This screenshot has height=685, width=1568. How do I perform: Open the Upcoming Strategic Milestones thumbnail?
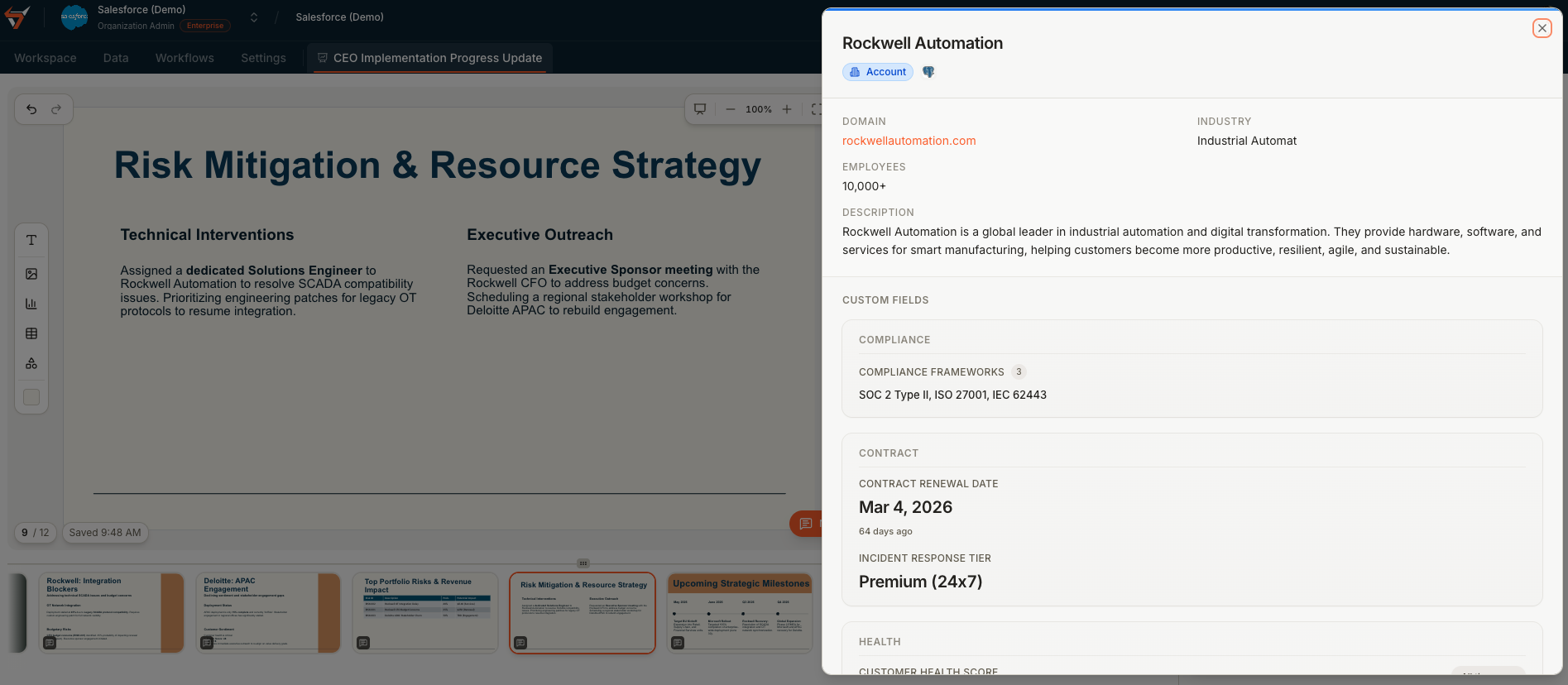740,612
